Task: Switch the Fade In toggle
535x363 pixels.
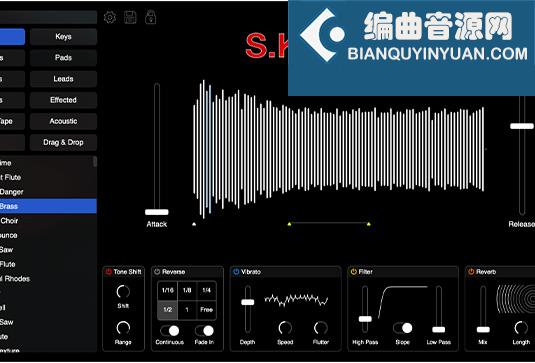Action: pyautogui.click(x=204, y=331)
